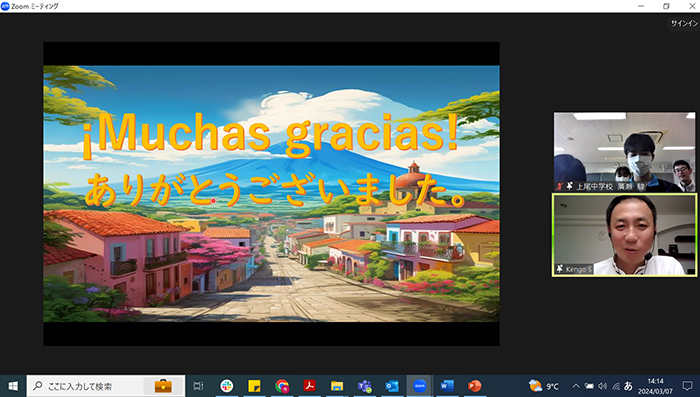Click the battery status tray icon

point(589,386)
